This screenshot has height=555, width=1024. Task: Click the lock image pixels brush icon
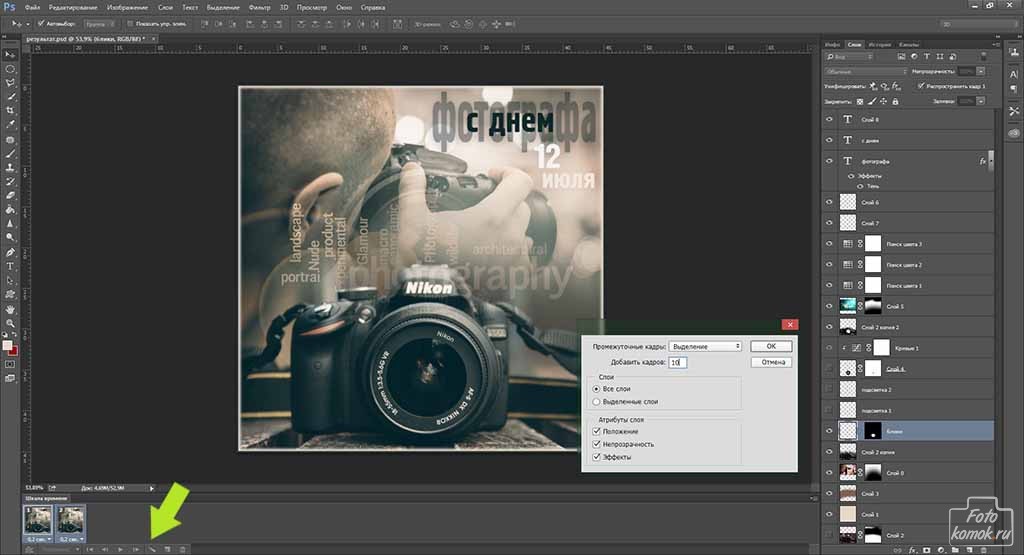[872, 101]
